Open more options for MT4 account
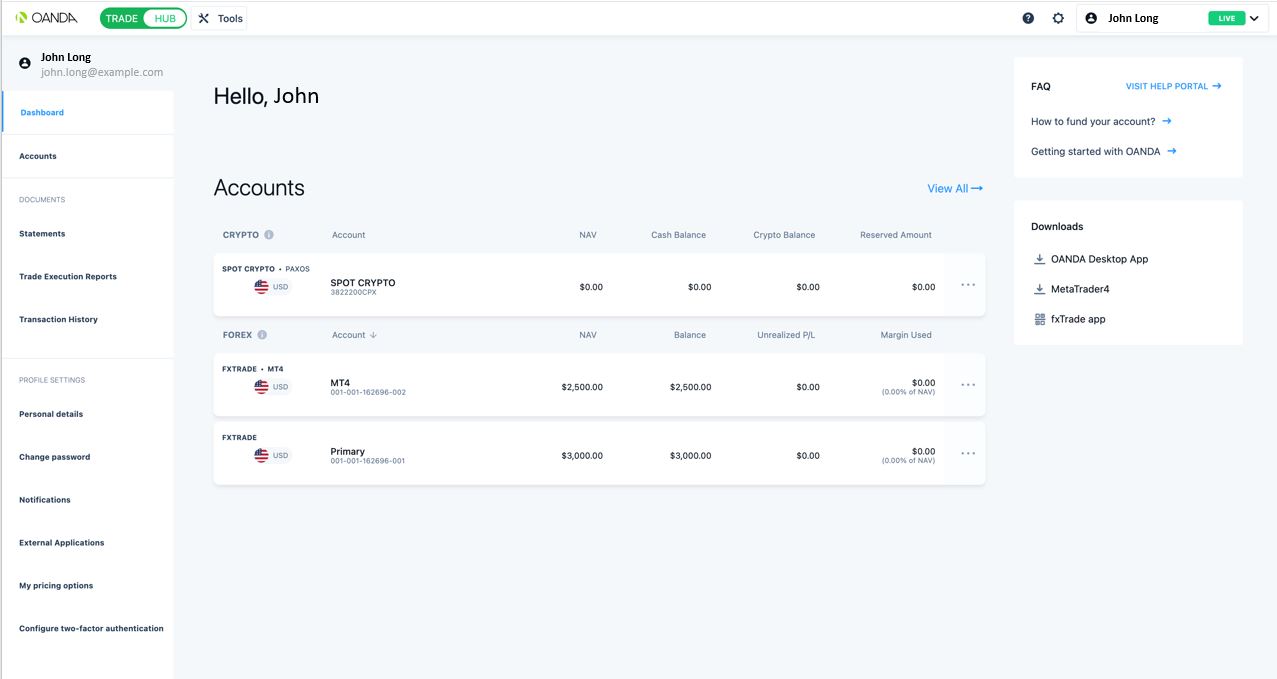Image resolution: width=1277 pixels, height=679 pixels. click(967, 385)
